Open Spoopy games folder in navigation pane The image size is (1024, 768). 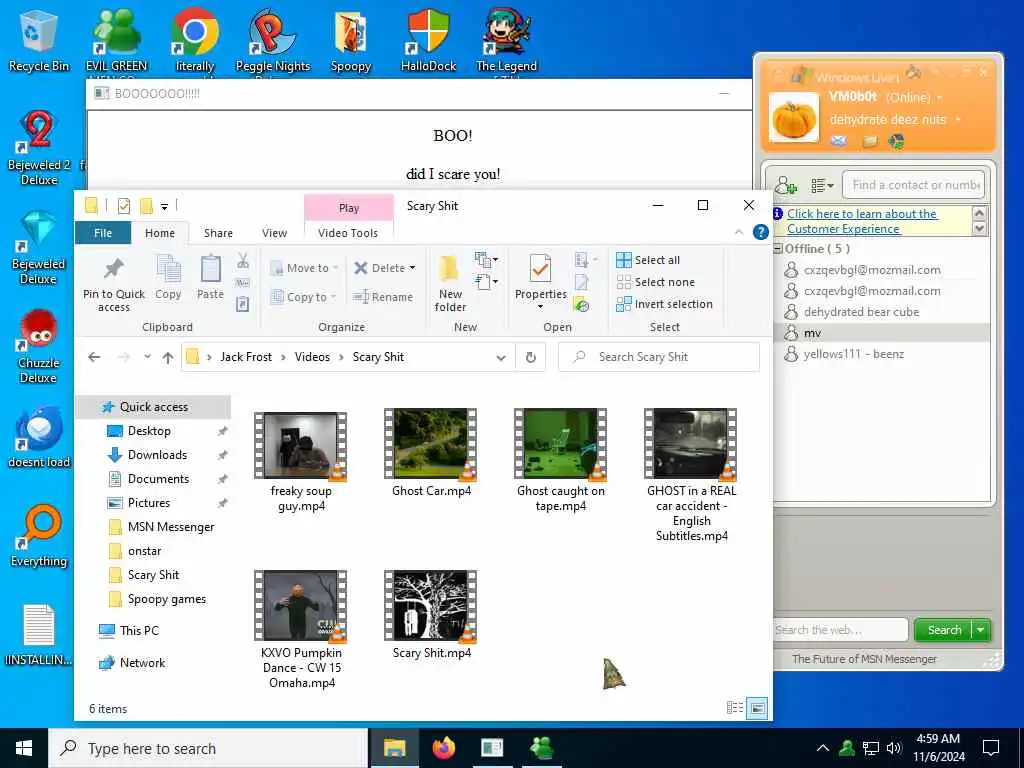(x=167, y=599)
